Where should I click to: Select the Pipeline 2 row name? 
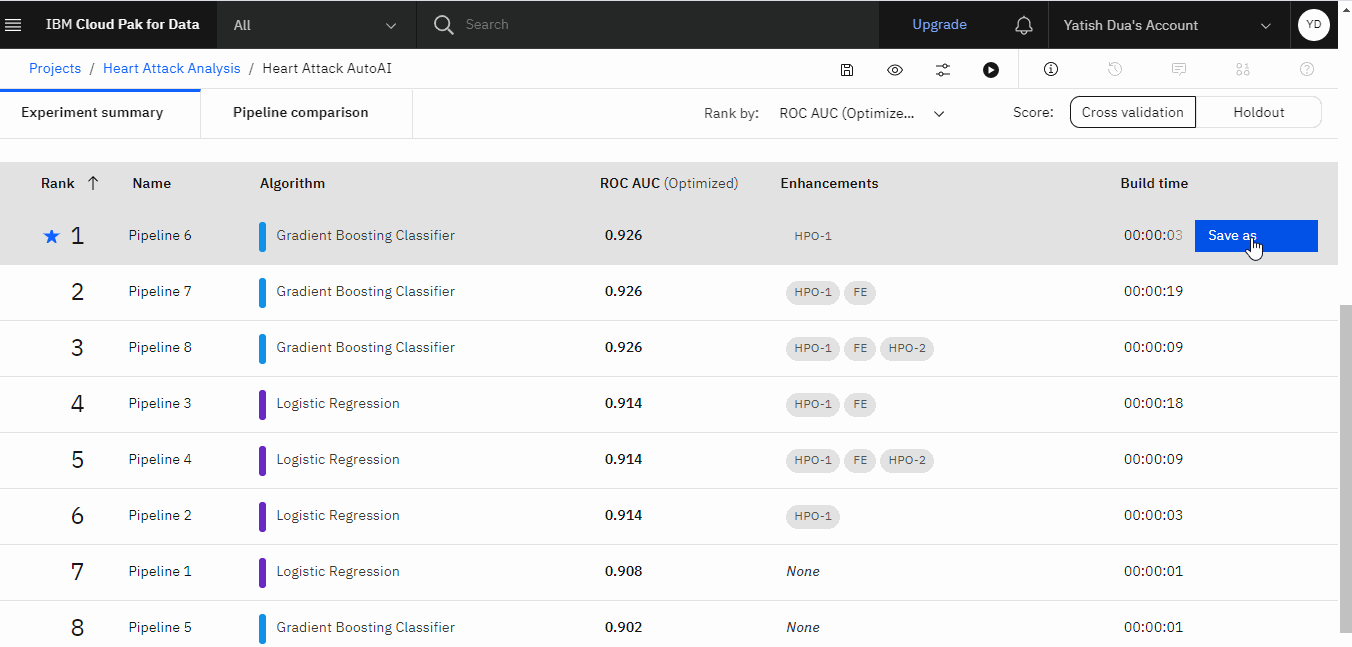click(x=160, y=516)
